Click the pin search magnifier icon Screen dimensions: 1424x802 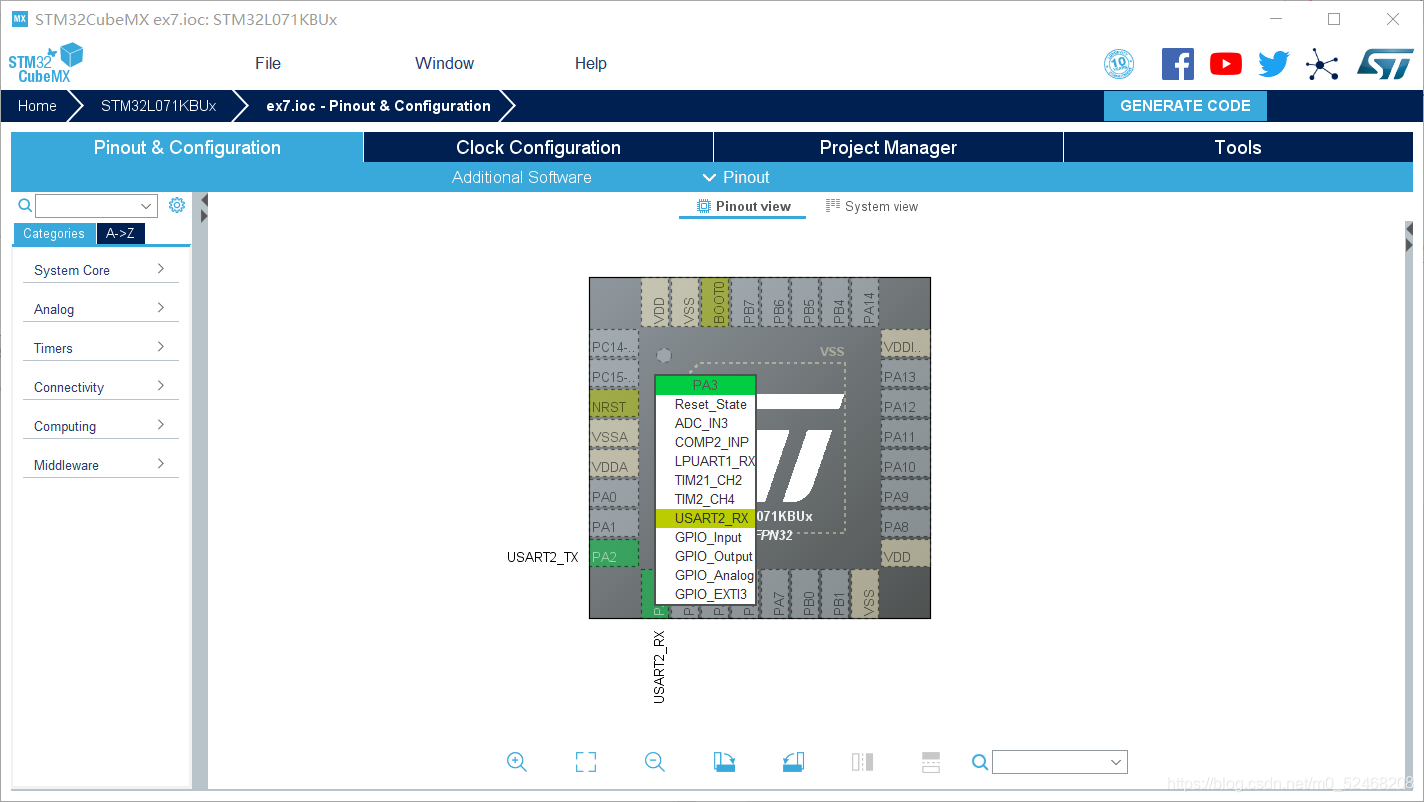pyautogui.click(x=980, y=762)
